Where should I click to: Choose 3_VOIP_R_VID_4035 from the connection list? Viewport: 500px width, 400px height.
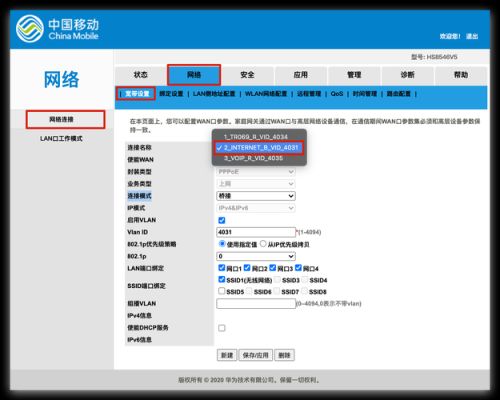(x=253, y=158)
